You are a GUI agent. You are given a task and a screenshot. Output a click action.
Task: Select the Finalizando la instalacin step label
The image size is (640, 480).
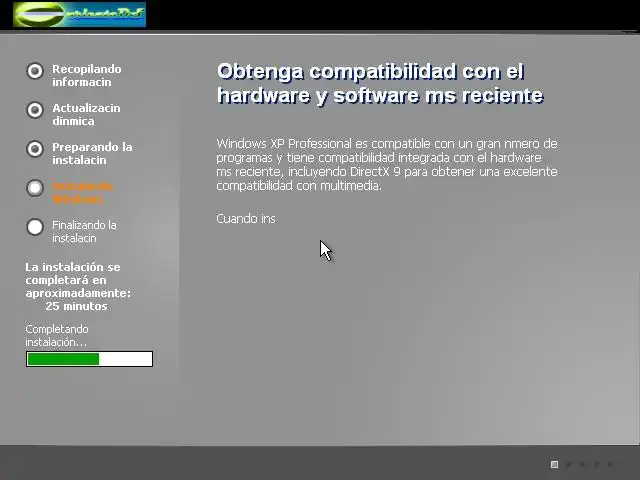click(84, 231)
